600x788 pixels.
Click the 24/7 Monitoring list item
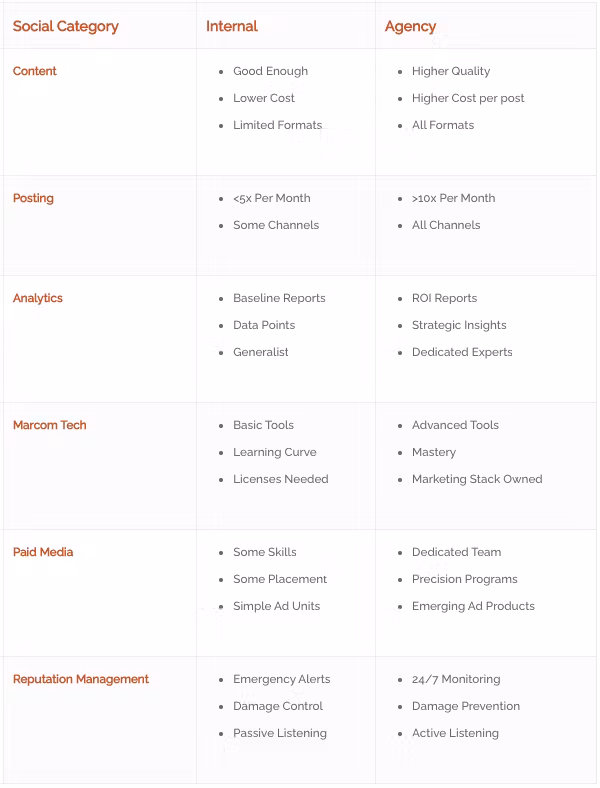pyautogui.click(x=456, y=679)
